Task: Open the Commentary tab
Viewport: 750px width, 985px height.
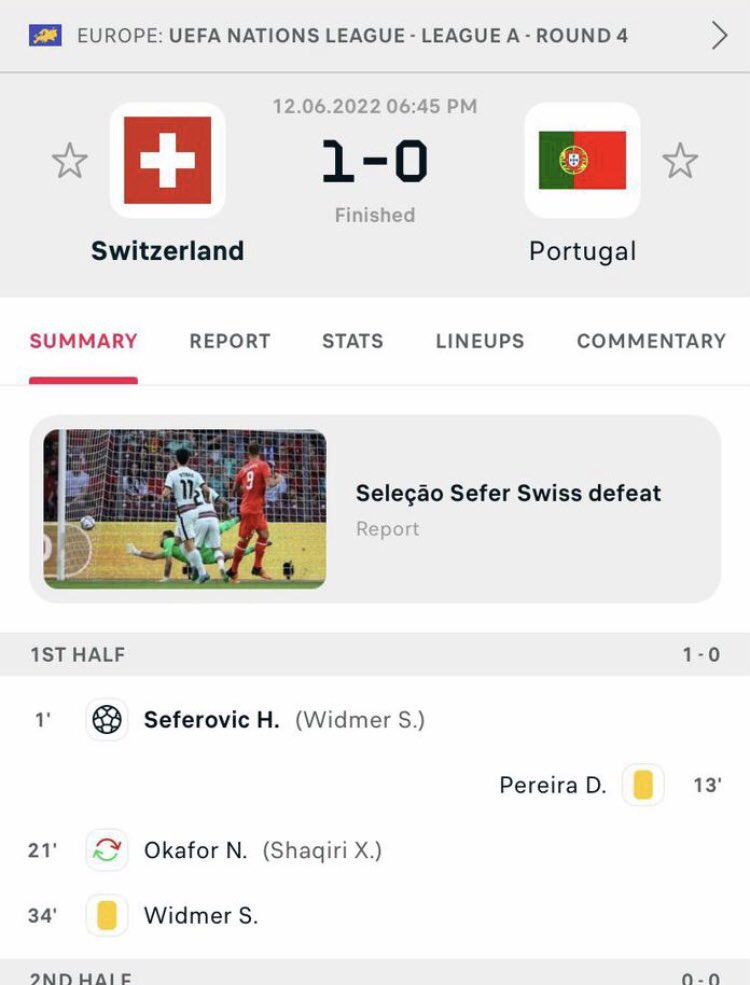Action: coord(651,340)
